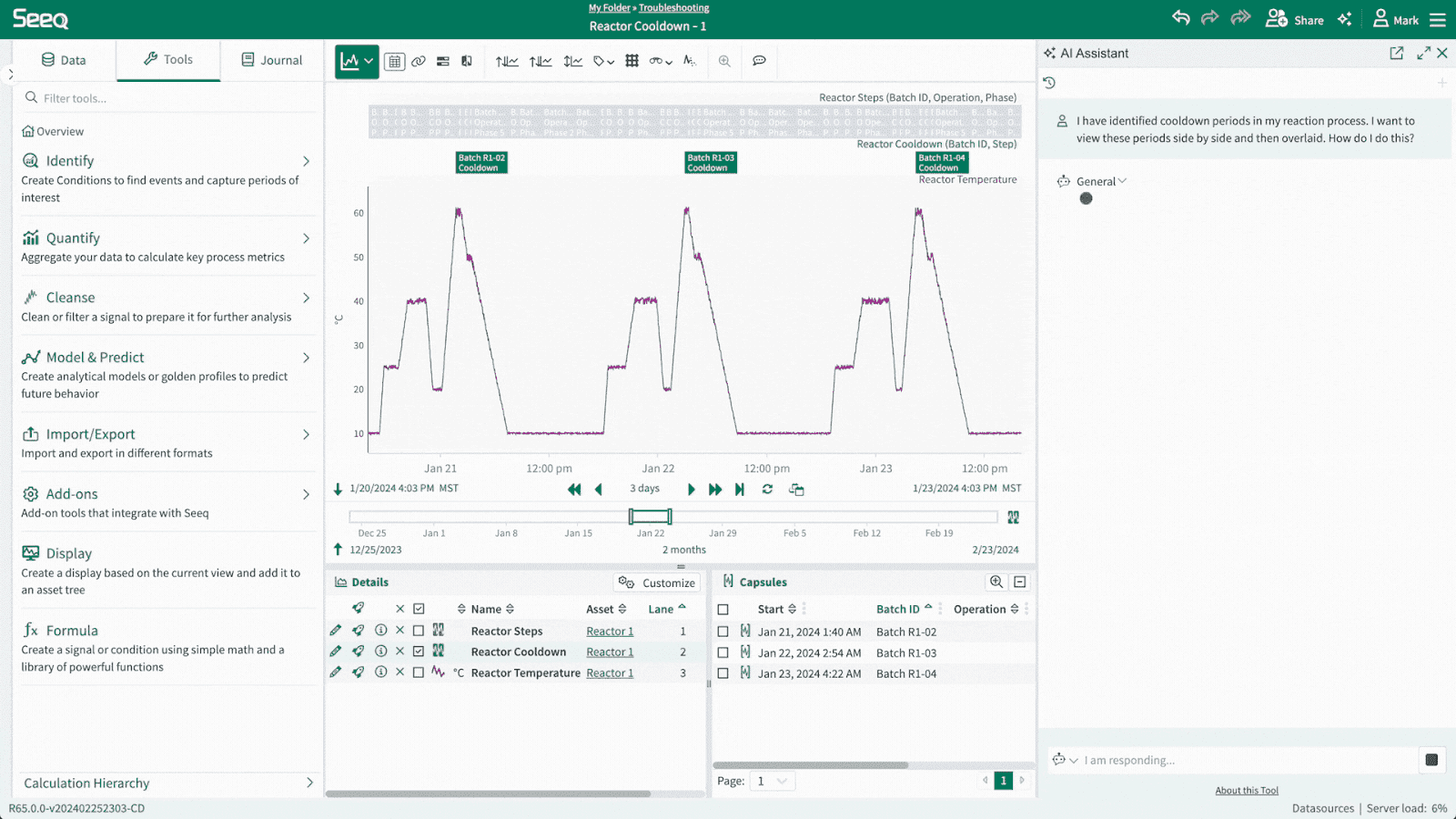This screenshot has width=1456, height=819.
Task: Click the Customize button in Details panel
Action: (x=656, y=582)
